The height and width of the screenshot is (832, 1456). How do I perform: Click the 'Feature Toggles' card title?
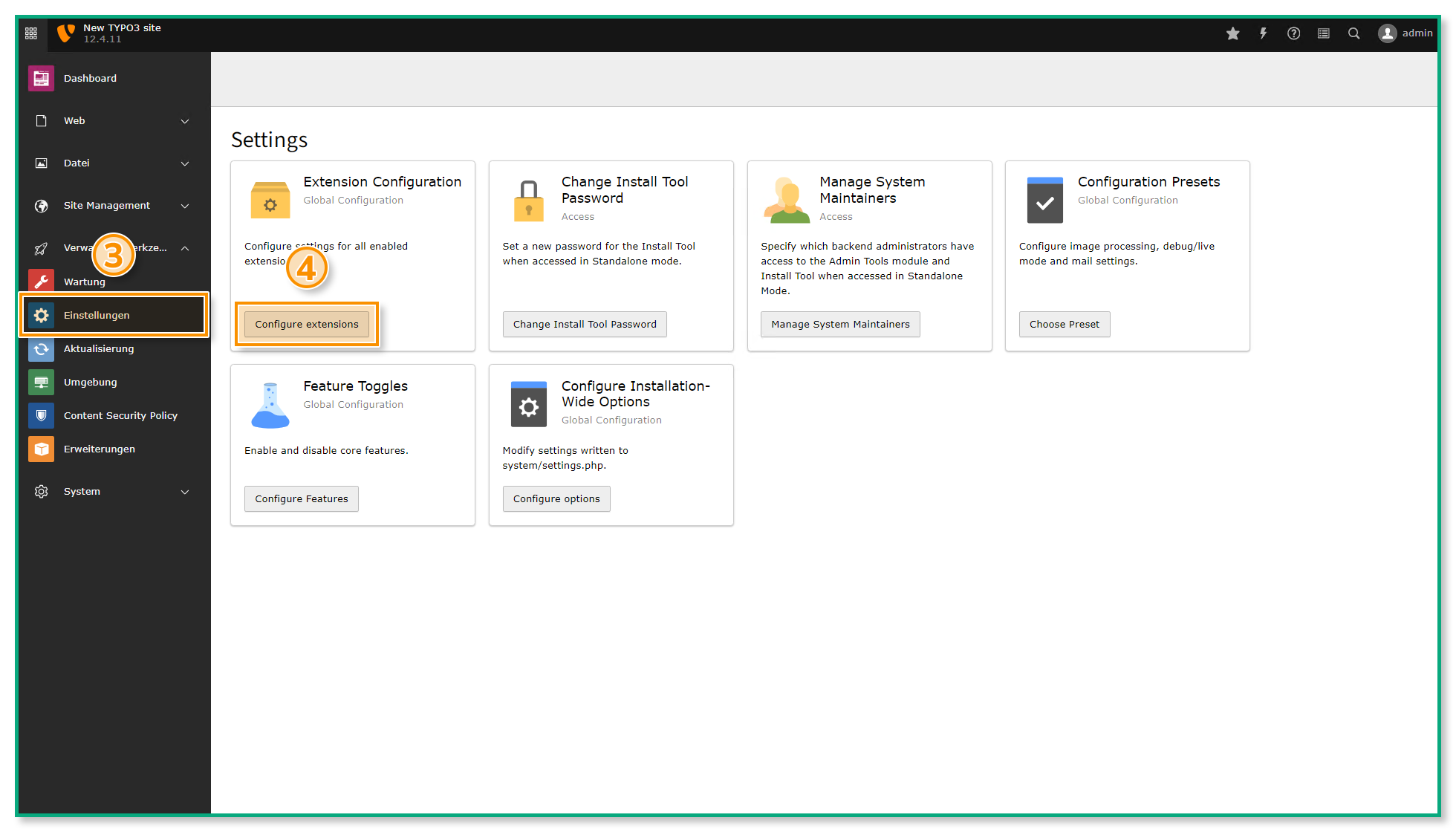(x=355, y=386)
